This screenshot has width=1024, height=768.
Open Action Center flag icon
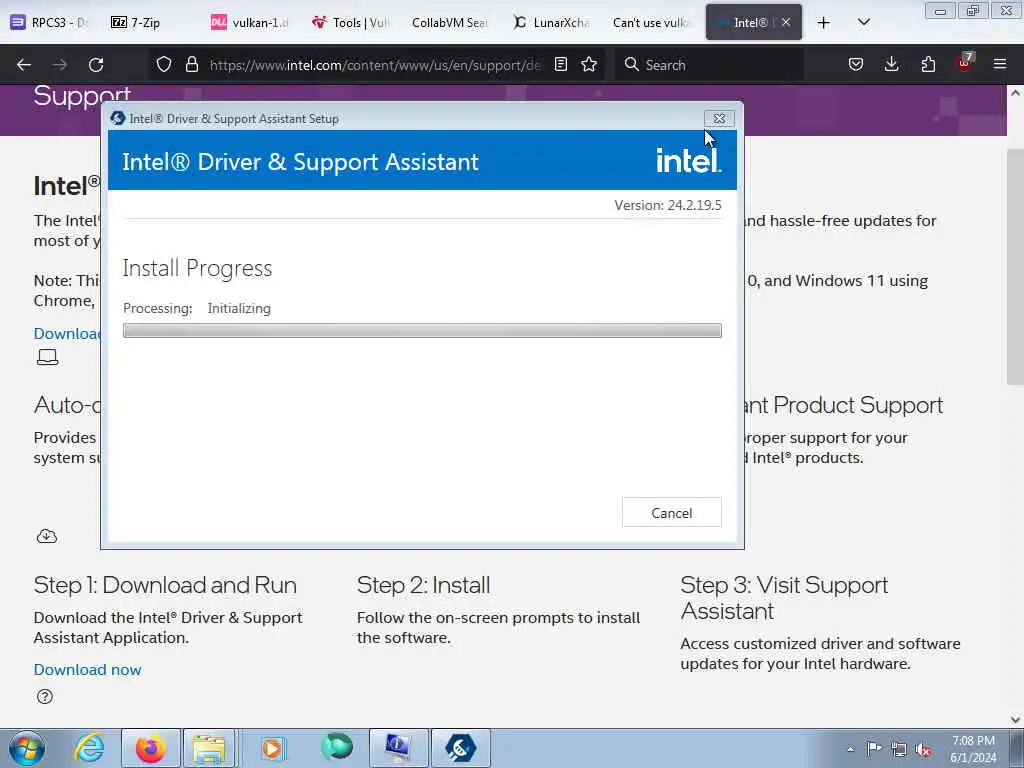click(x=874, y=748)
